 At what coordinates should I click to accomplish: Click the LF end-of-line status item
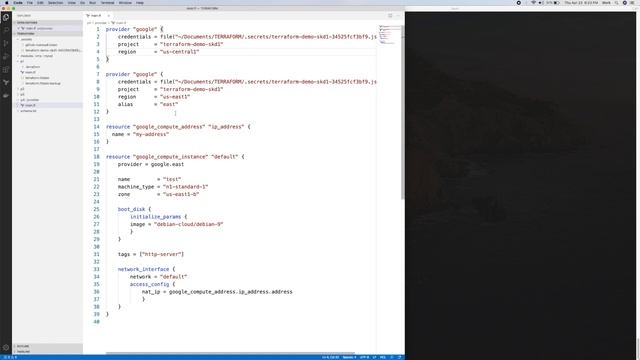click(x=374, y=357)
